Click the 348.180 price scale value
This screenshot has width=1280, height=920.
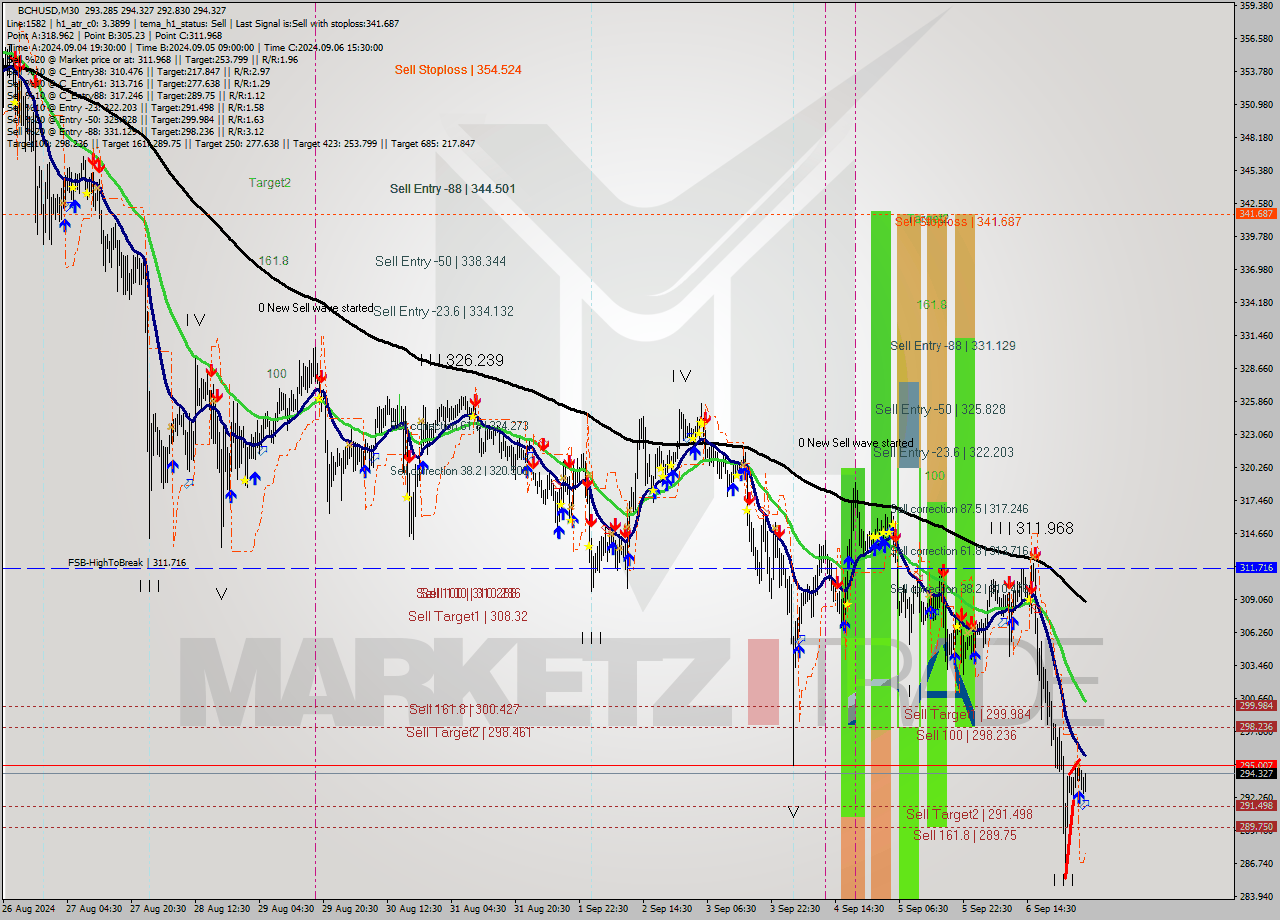(1256, 138)
